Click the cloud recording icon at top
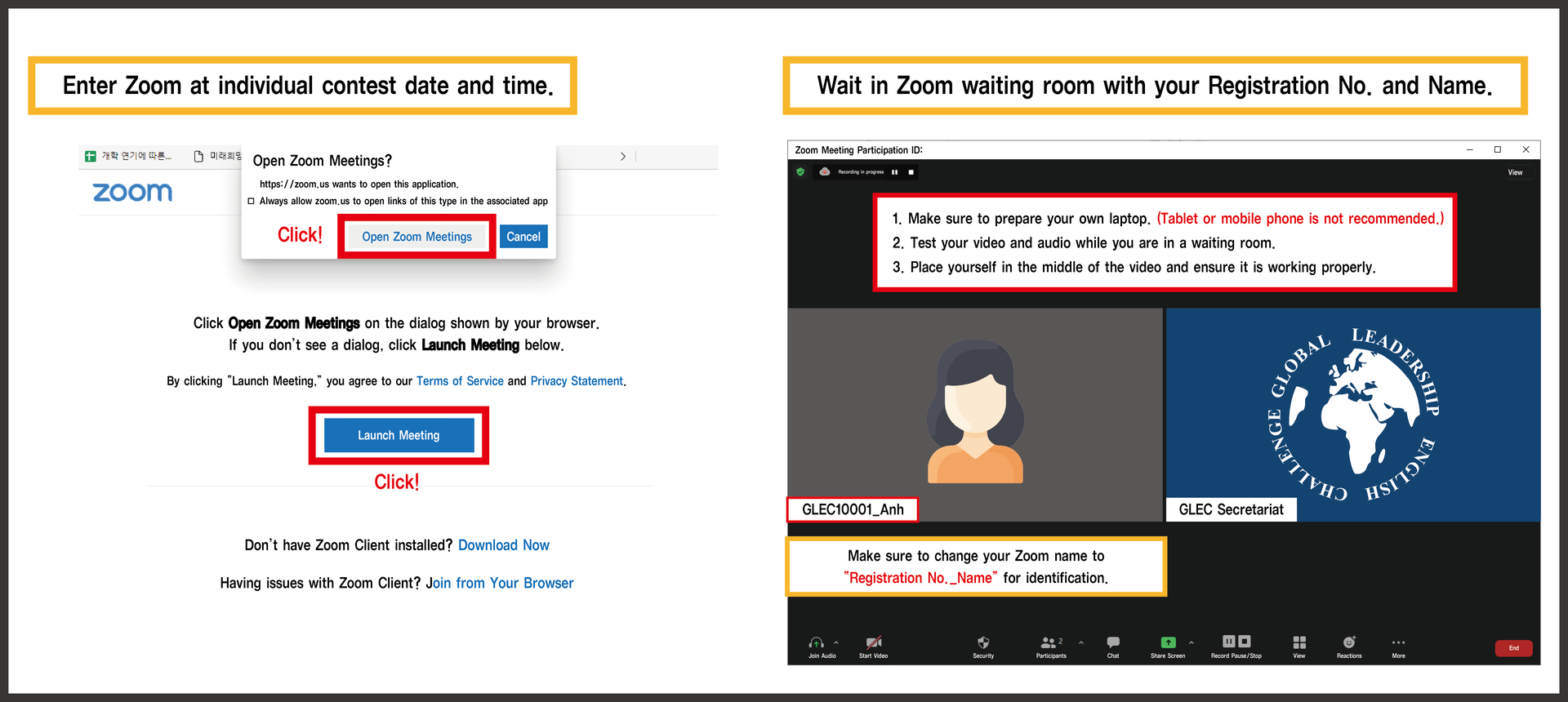This screenshot has width=1568, height=702. pyautogui.click(x=825, y=172)
